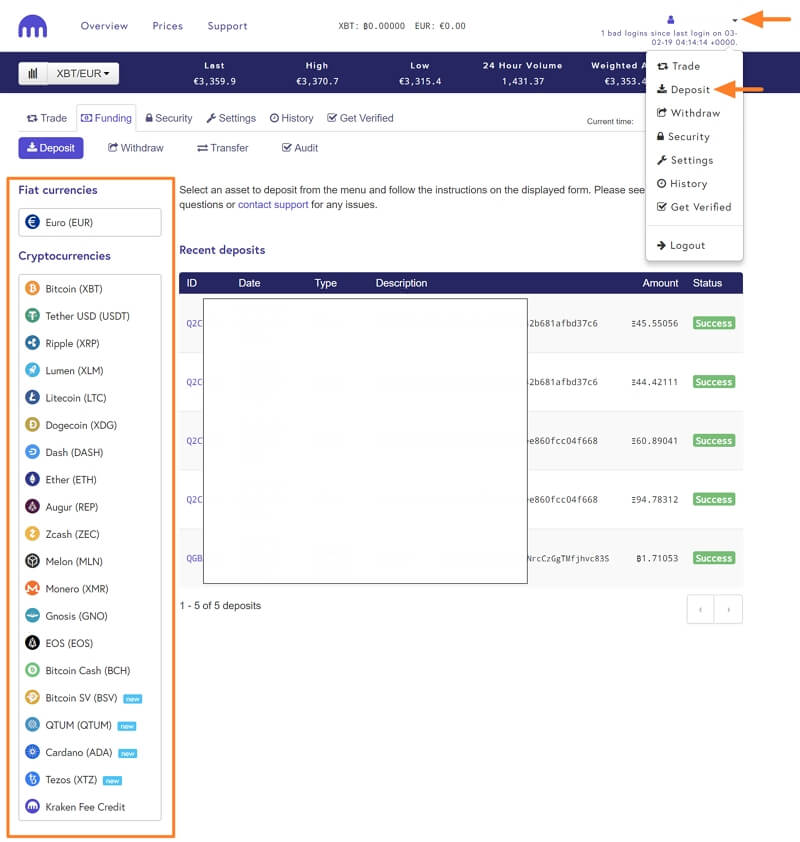Image resolution: width=800 pixels, height=842 pixels.
Task: Click the Bitcoin SV (BSV) coin icon
Action: 33,698
